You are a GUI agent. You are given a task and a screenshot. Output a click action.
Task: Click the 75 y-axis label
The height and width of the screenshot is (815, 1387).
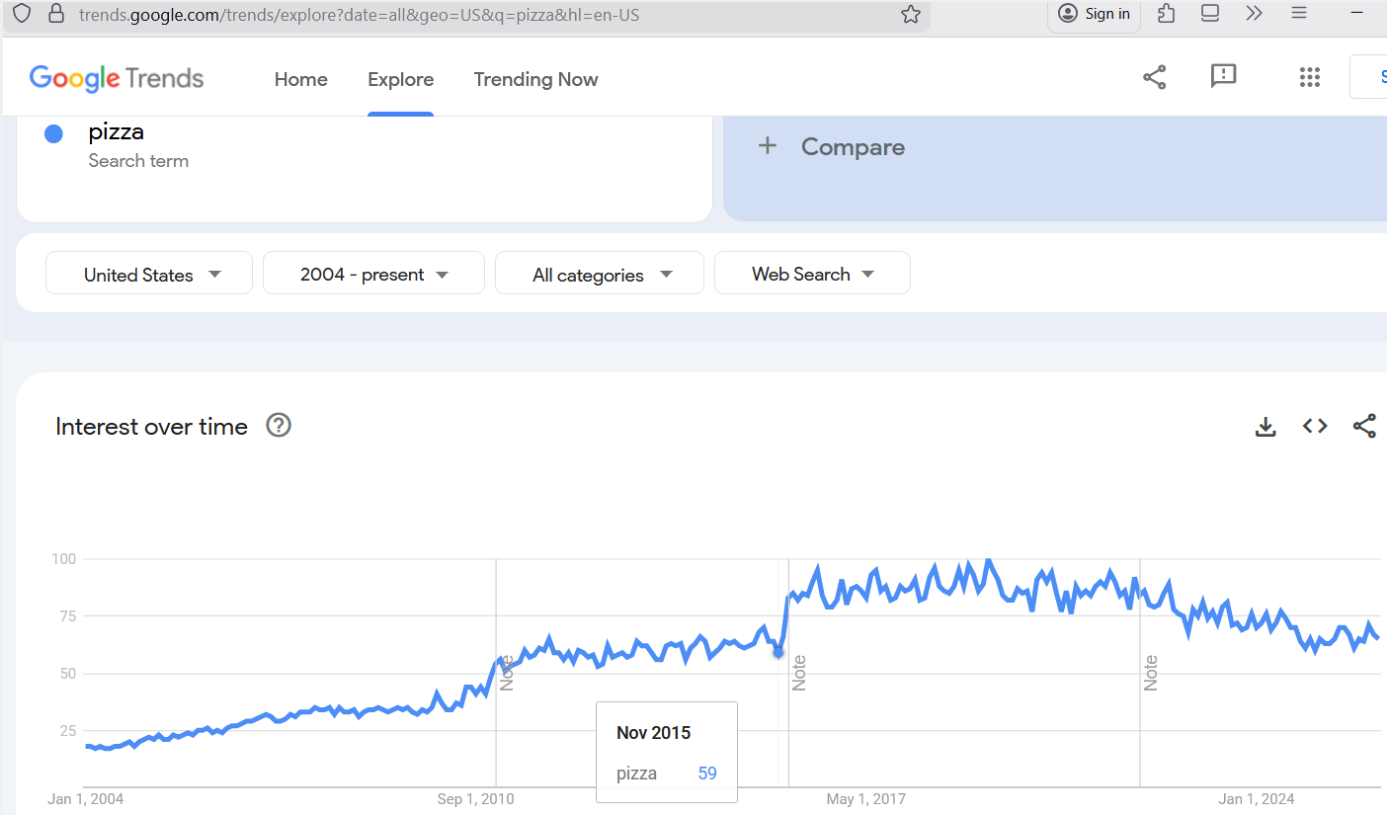coord(68,616)
